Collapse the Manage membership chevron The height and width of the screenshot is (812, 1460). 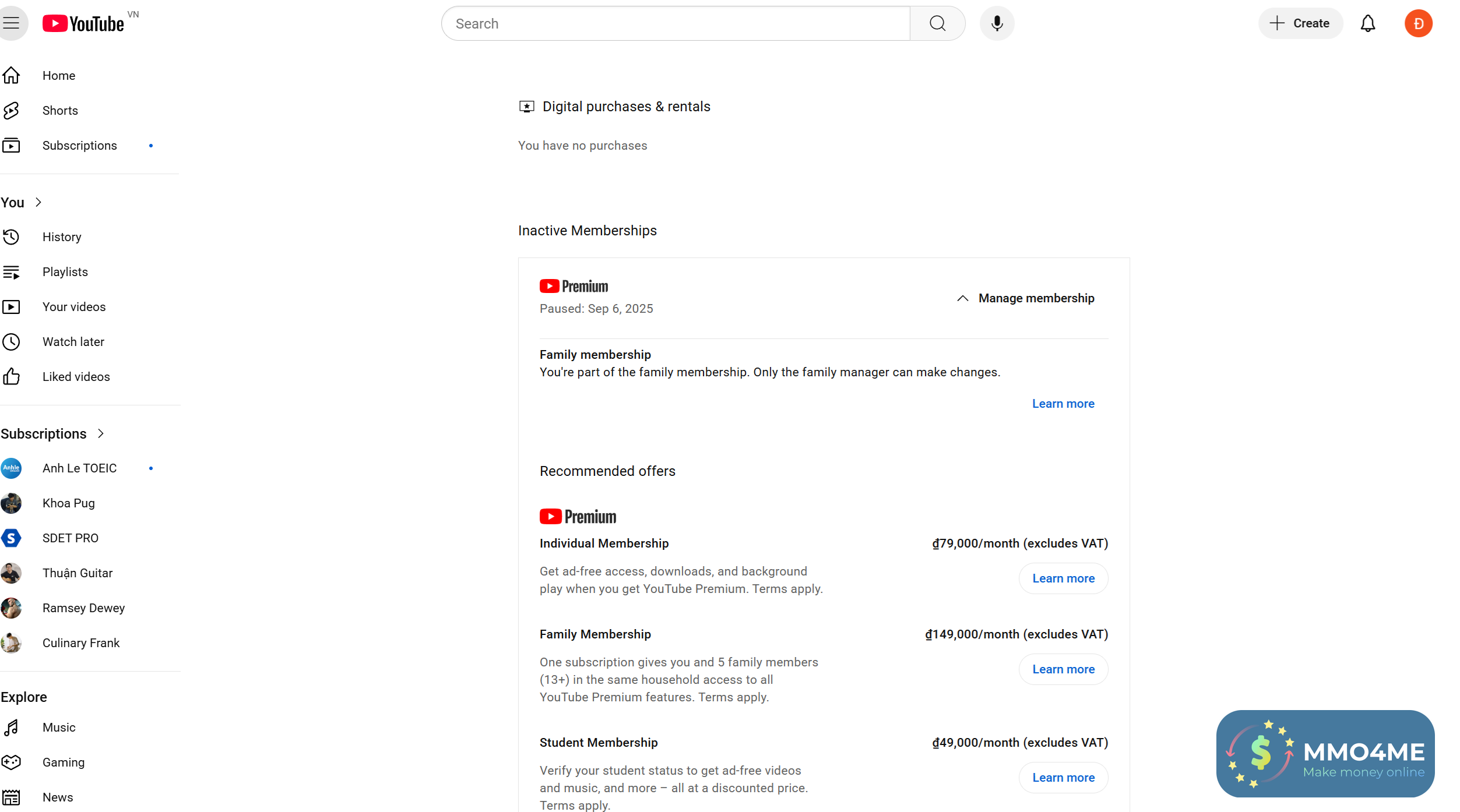[x=962, y=298]
